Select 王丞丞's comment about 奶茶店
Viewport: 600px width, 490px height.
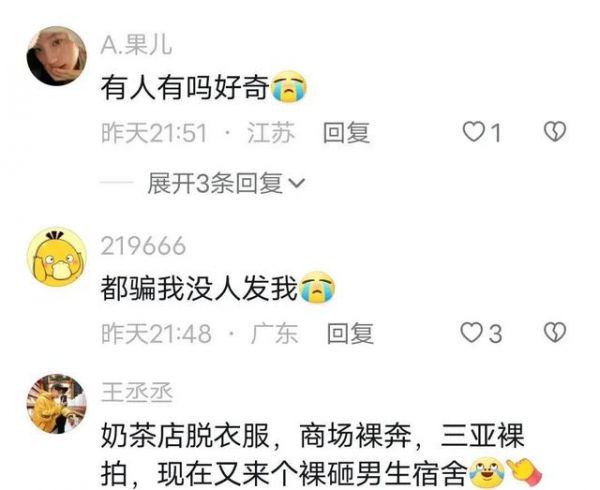click(x=312, y=455)
